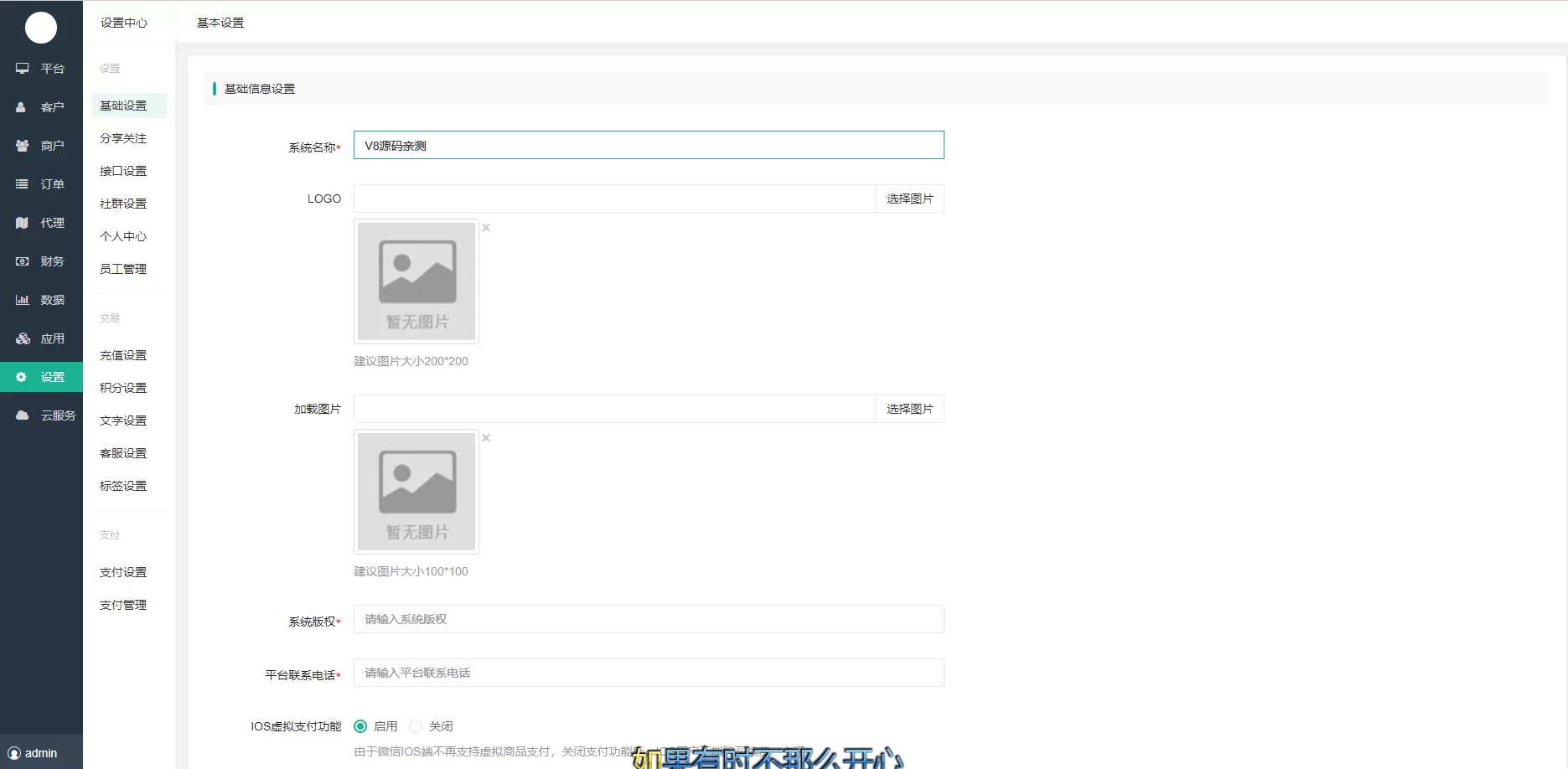Click the 云服务 cloud icon
Image resolution: width=1568 pixels, height=769 pixels.
[x=23, y=415]
